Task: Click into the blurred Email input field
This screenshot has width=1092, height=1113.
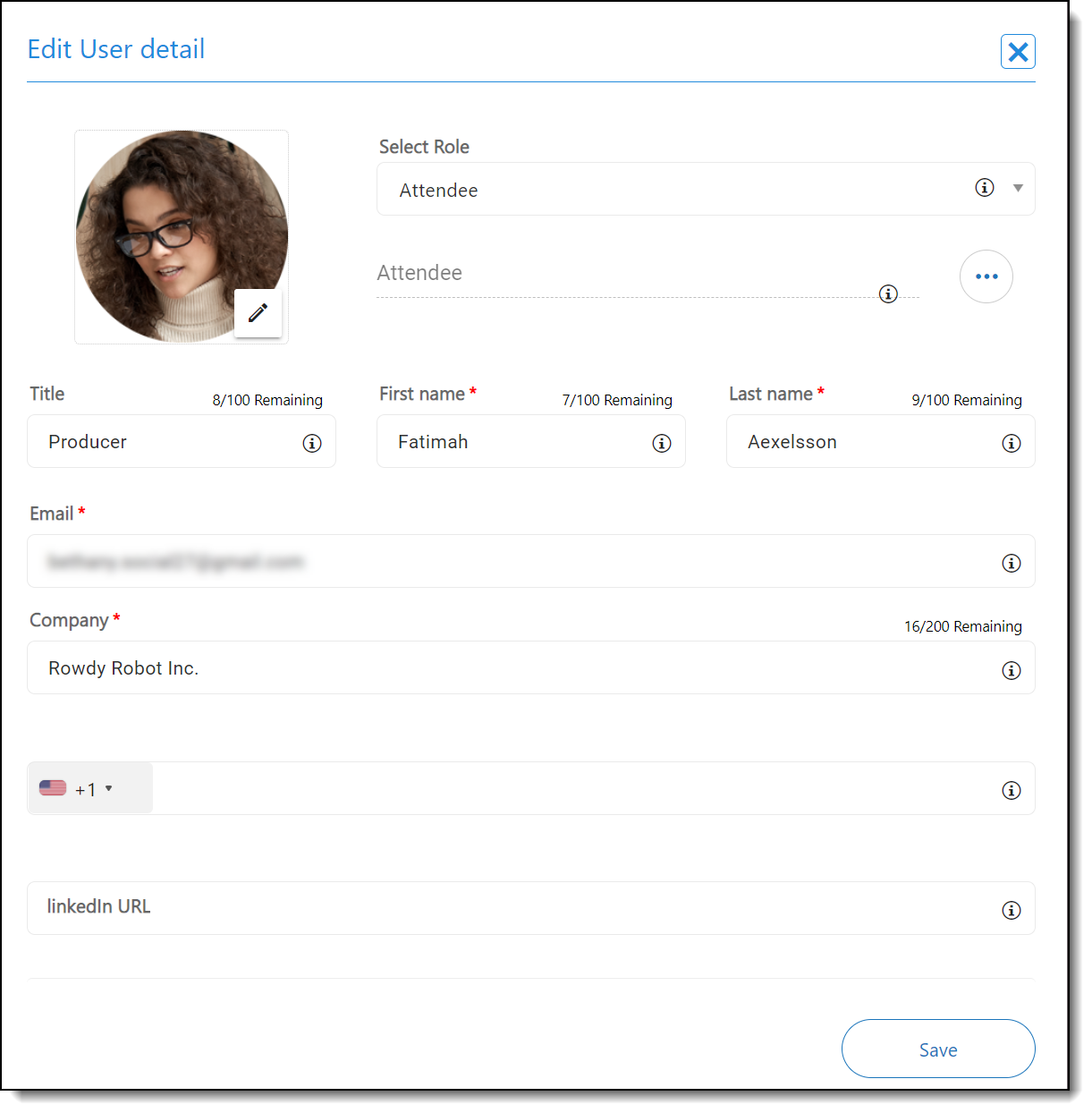Action: (531, 561)
